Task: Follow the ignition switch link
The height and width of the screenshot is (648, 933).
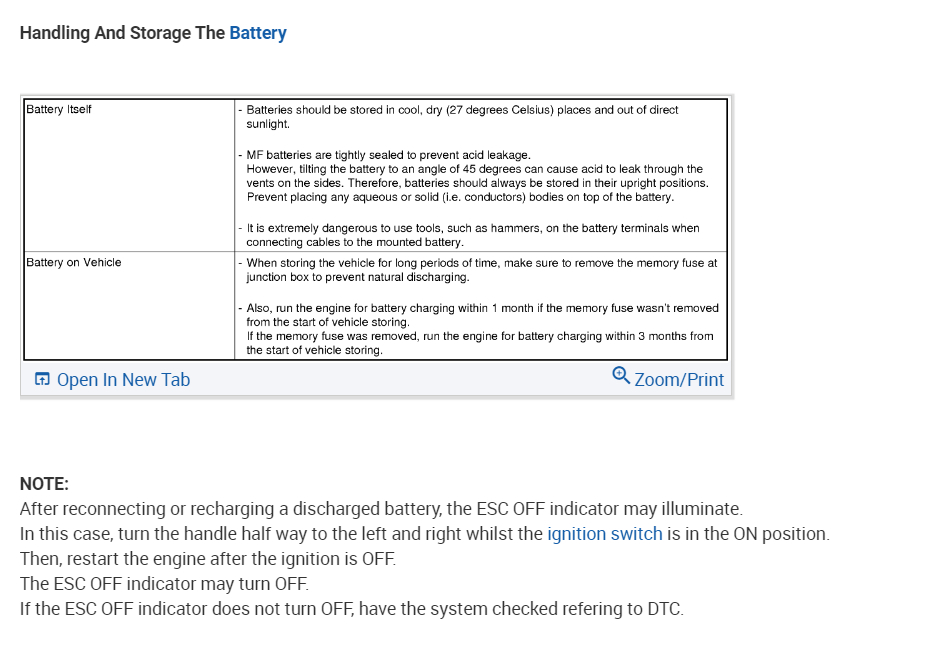Action: (x=604, y=534)
